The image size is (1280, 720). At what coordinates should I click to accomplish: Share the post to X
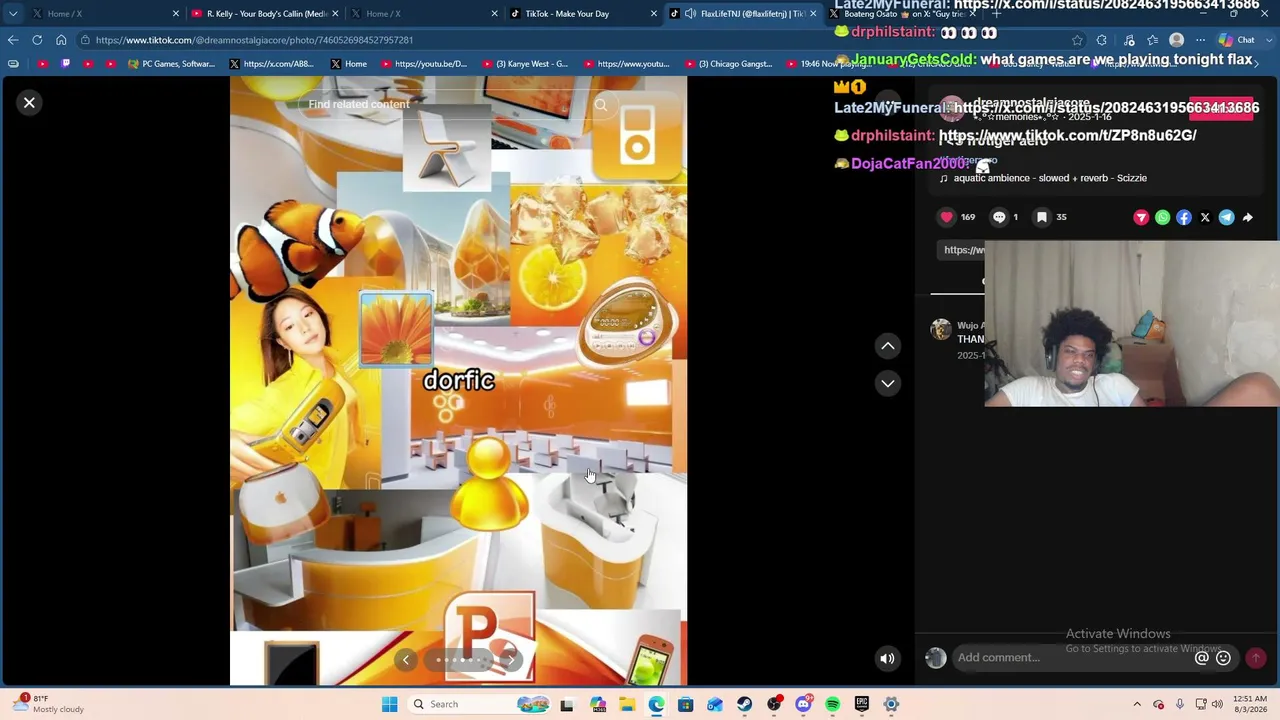tap(1205, 217)
